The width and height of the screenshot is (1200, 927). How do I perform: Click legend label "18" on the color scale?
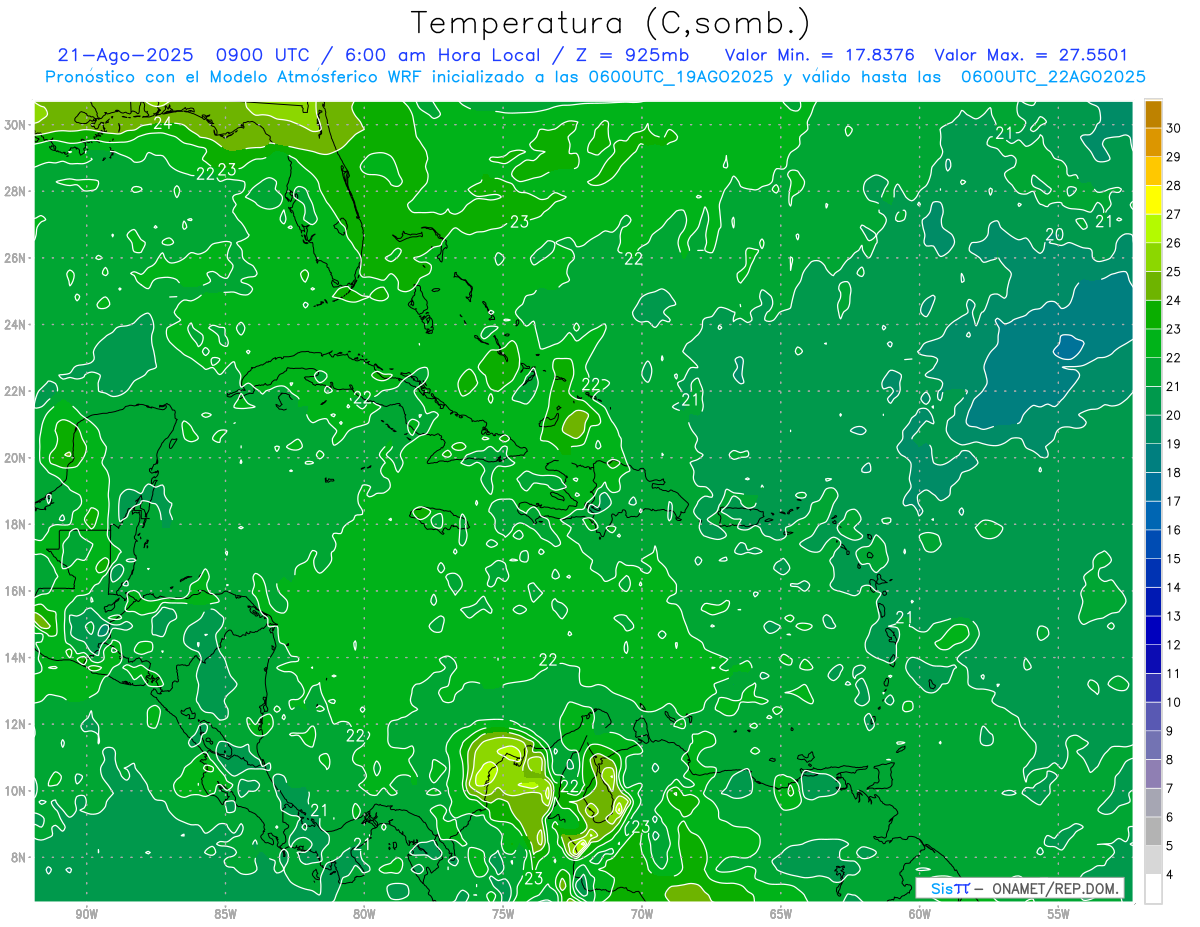(x=1174, y=473)
